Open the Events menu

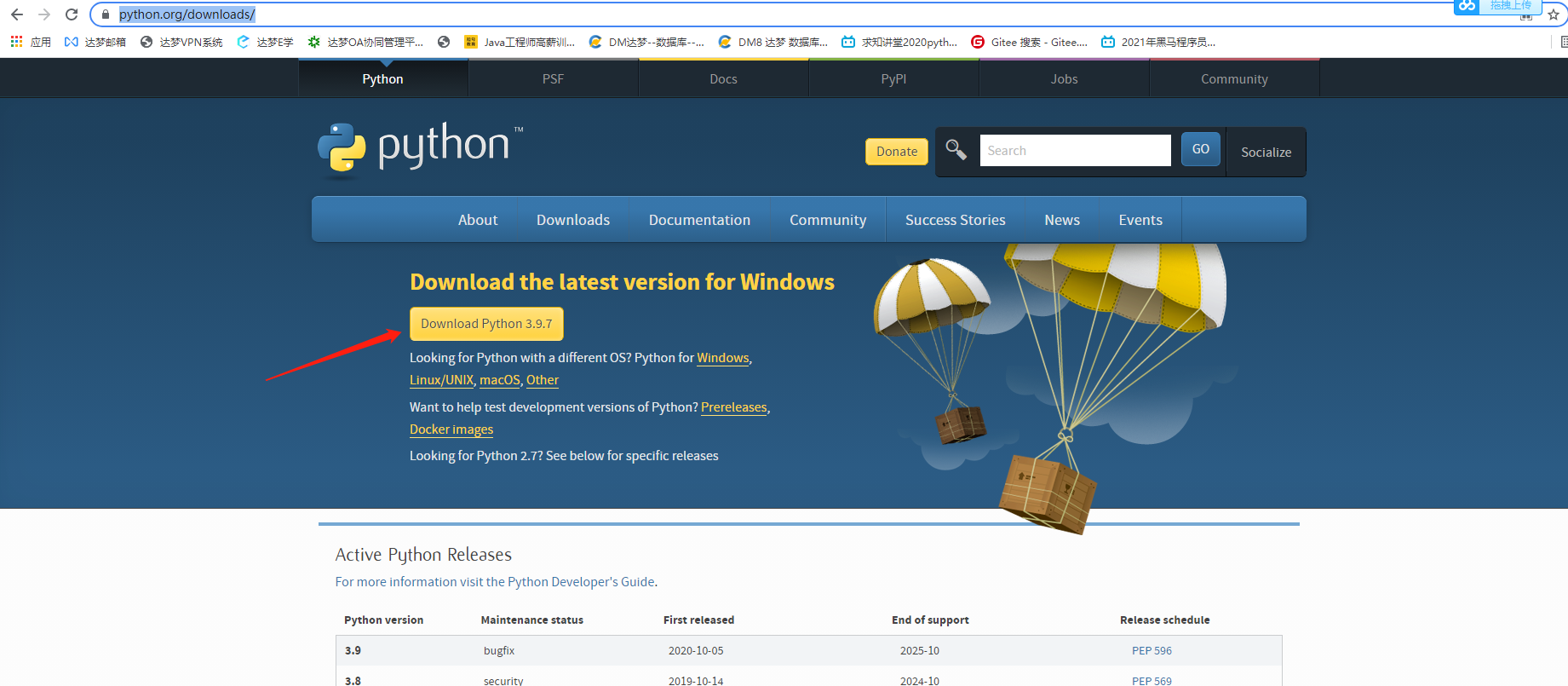pyautogui.click(x=1140, y=220)
